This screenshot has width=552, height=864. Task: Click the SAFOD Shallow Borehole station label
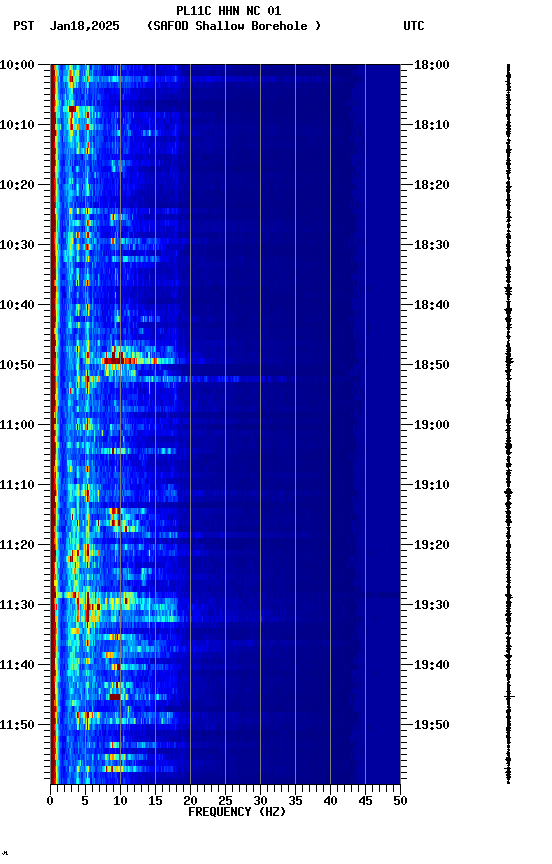(234, 26)
